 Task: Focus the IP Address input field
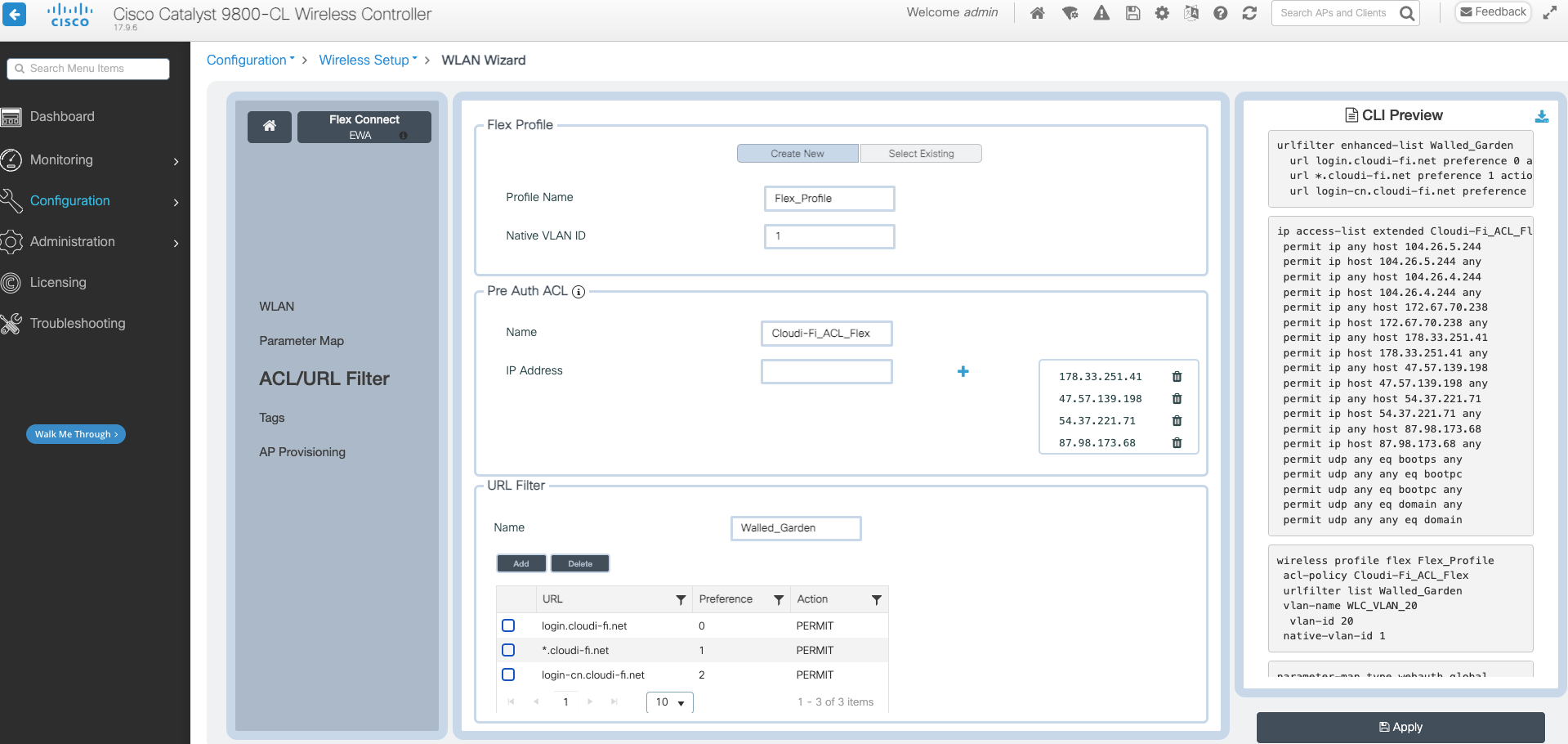[x=827, y=371]
